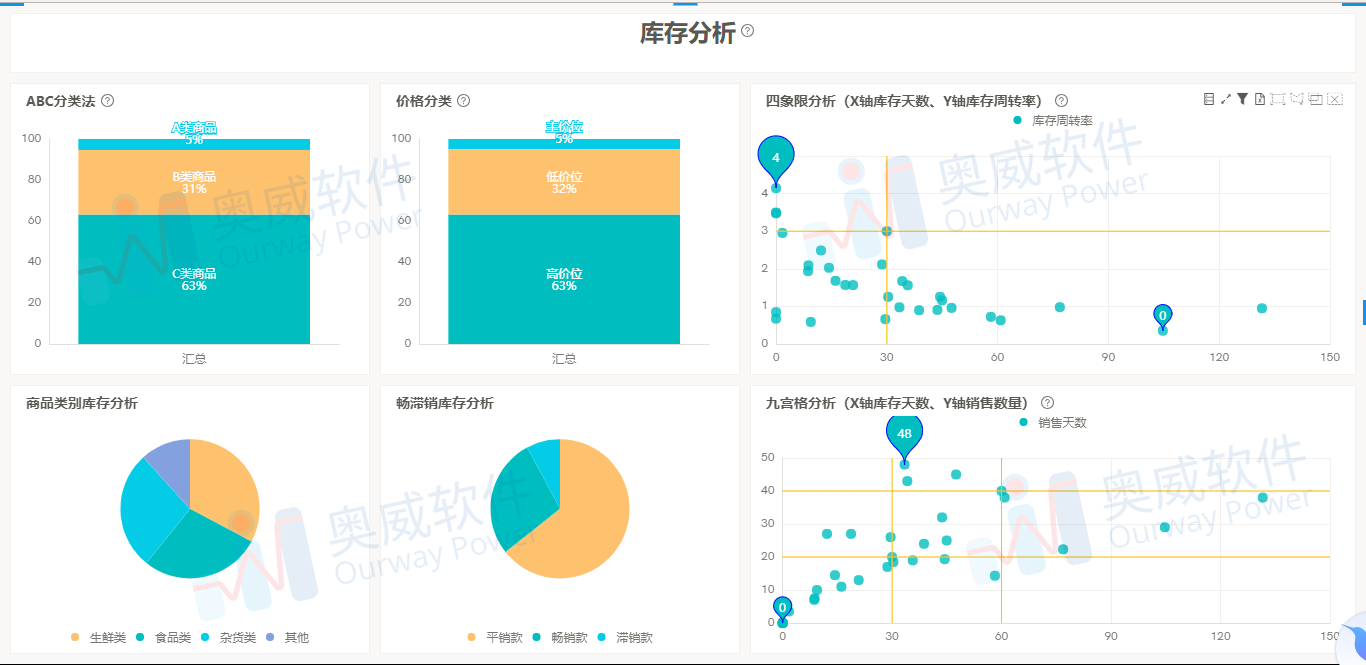Click the polygon selection icon on quadrant toolbar
Screen dimensions: 1366x665
tap(1296, 99)
